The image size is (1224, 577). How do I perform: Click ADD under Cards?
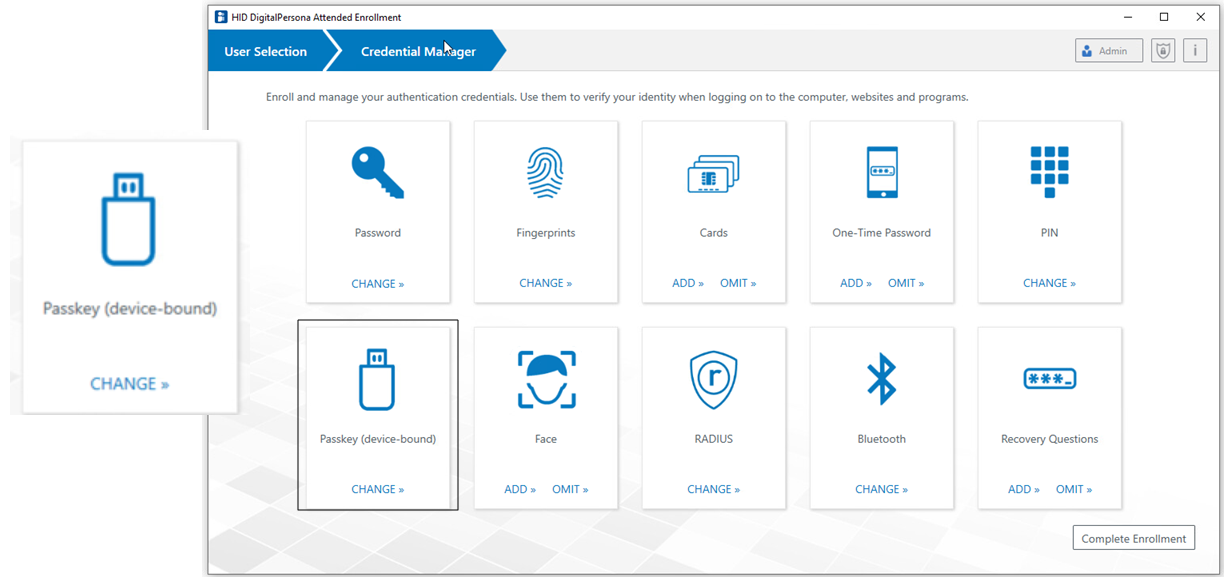[x=688, y=283]
